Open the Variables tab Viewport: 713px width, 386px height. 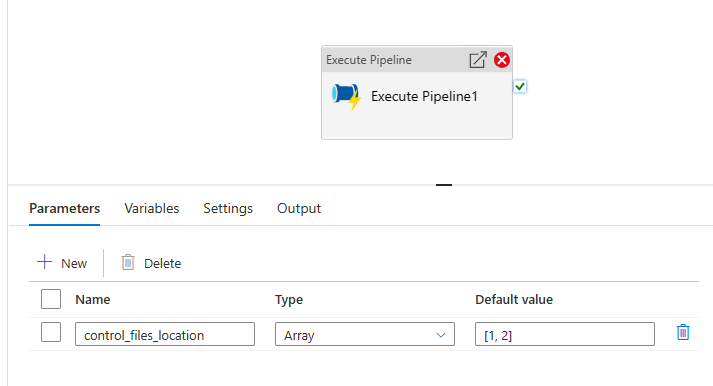click(x=152, y=209)
